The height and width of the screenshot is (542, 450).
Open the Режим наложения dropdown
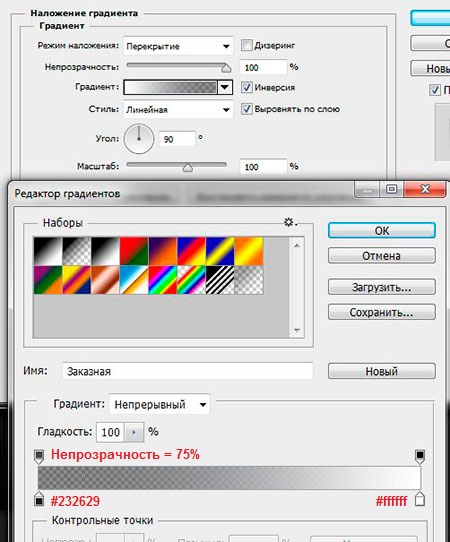(x=178, y=46)
